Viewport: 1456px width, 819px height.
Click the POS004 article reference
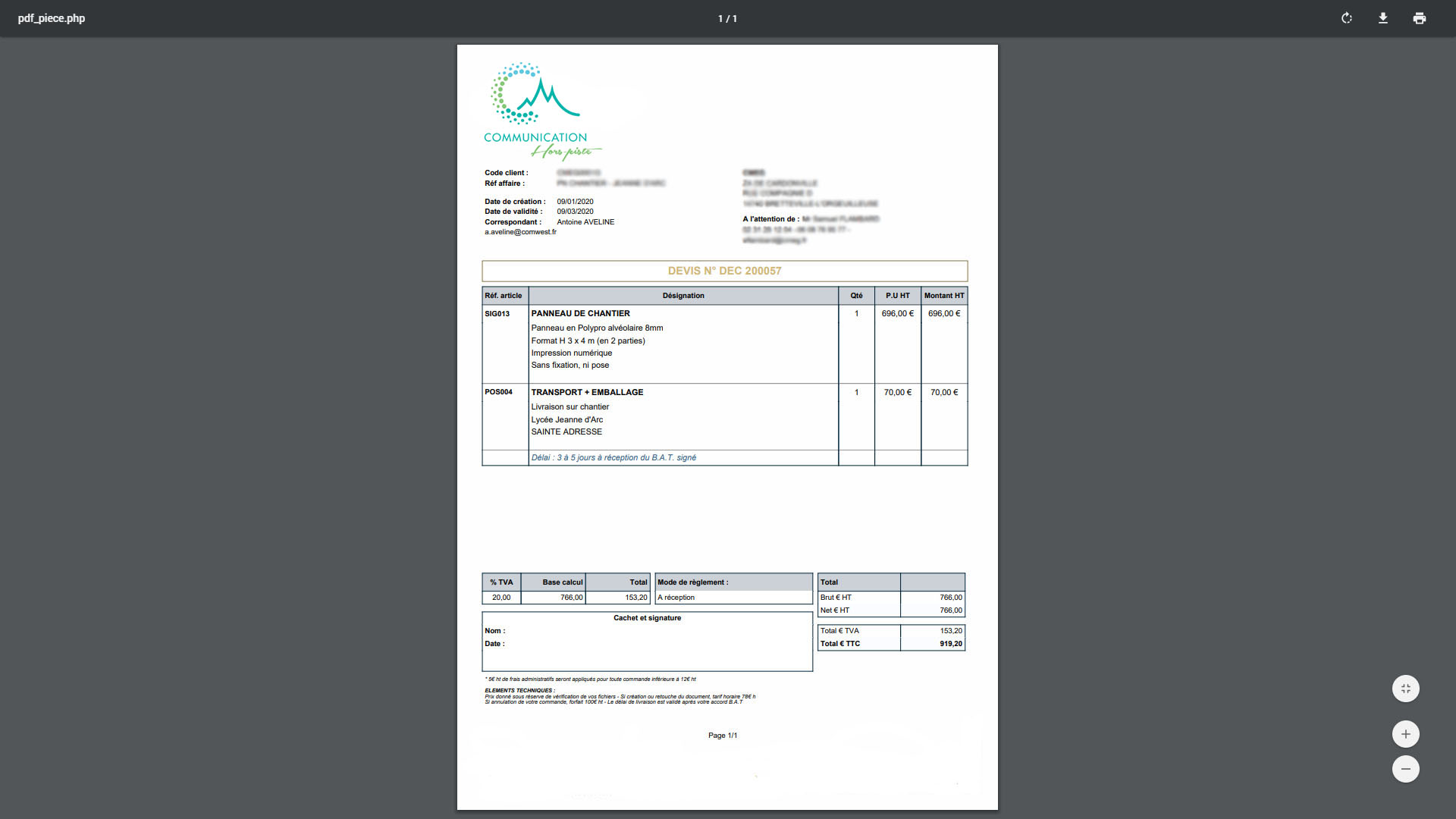(498, 392)
